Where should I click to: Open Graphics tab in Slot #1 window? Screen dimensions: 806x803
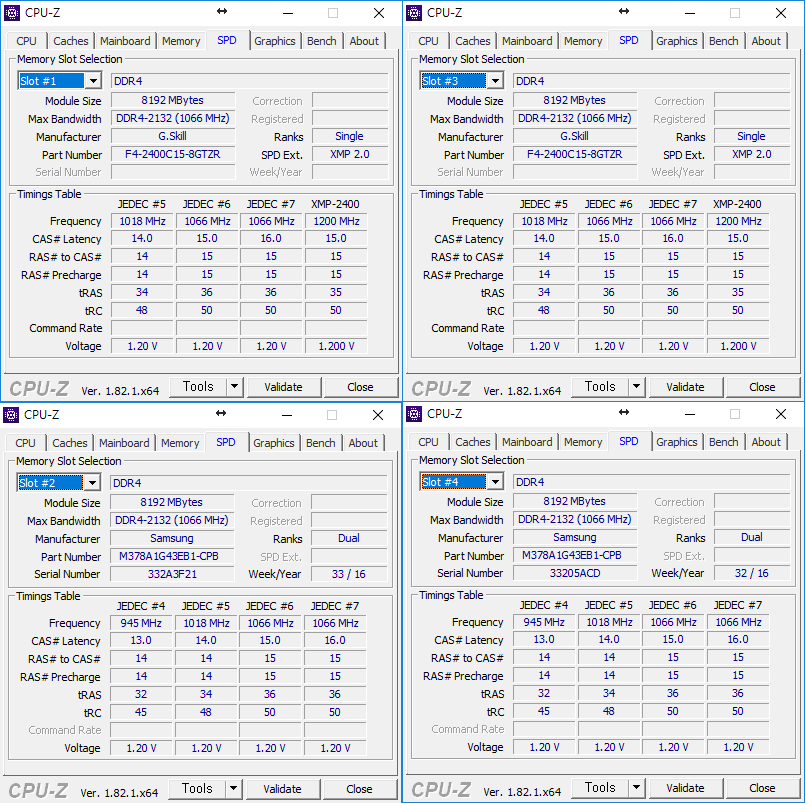pyautogui.click(x=274, y=41)
